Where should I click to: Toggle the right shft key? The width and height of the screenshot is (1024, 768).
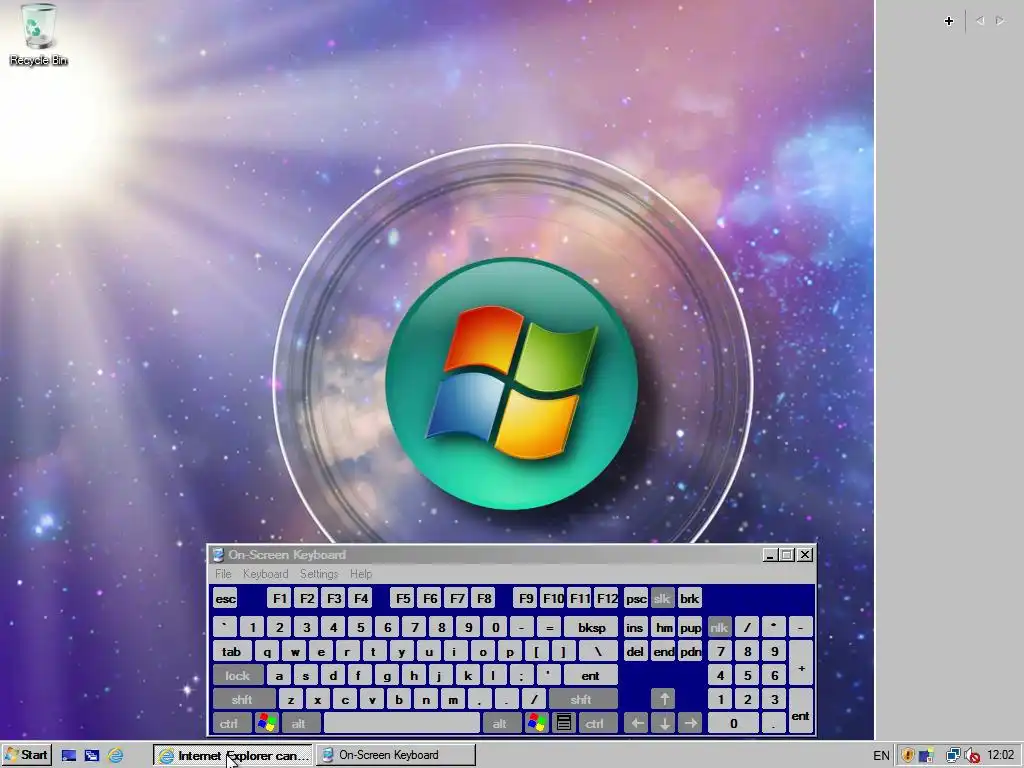[x=583, y=699]
